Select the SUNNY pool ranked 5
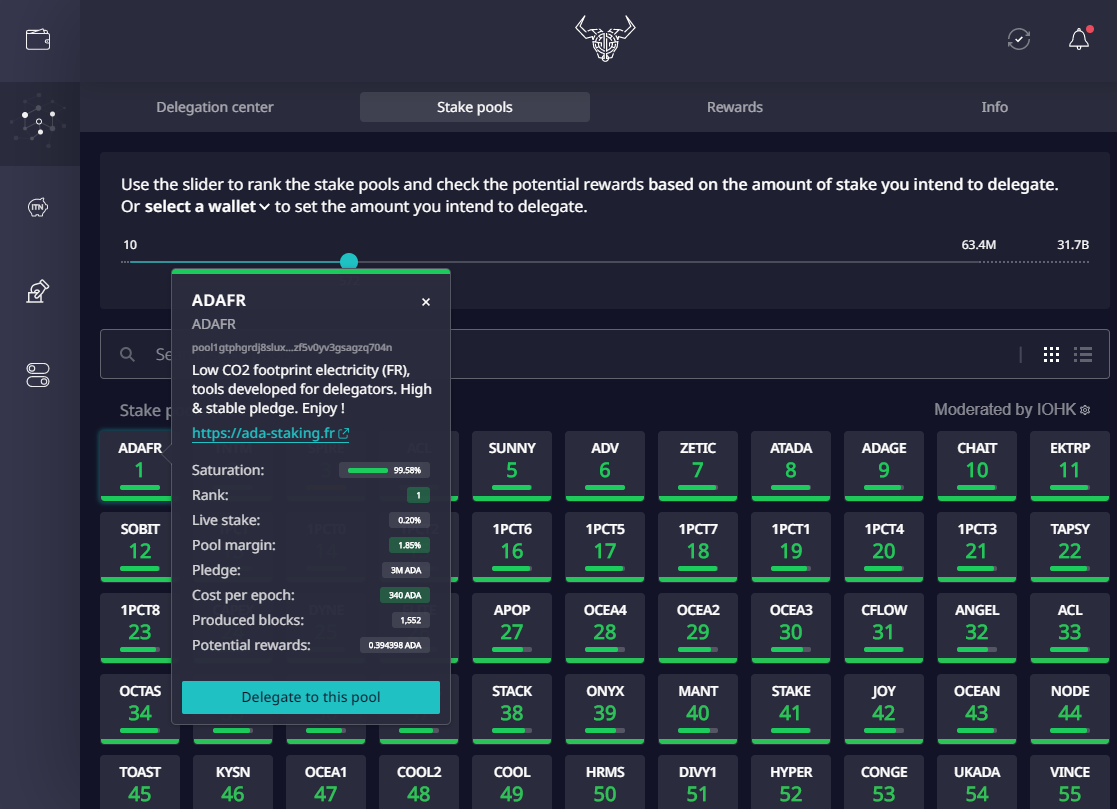The image size is (1117, 809). tap(511, 466)
